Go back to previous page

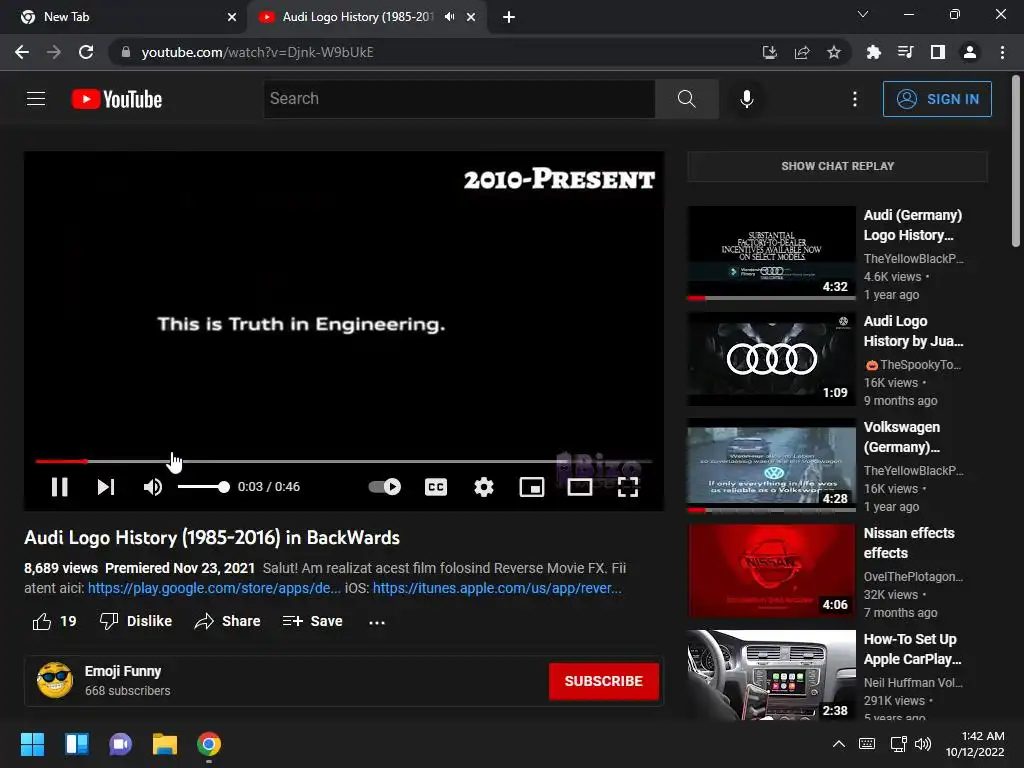[x=22, y=52]
